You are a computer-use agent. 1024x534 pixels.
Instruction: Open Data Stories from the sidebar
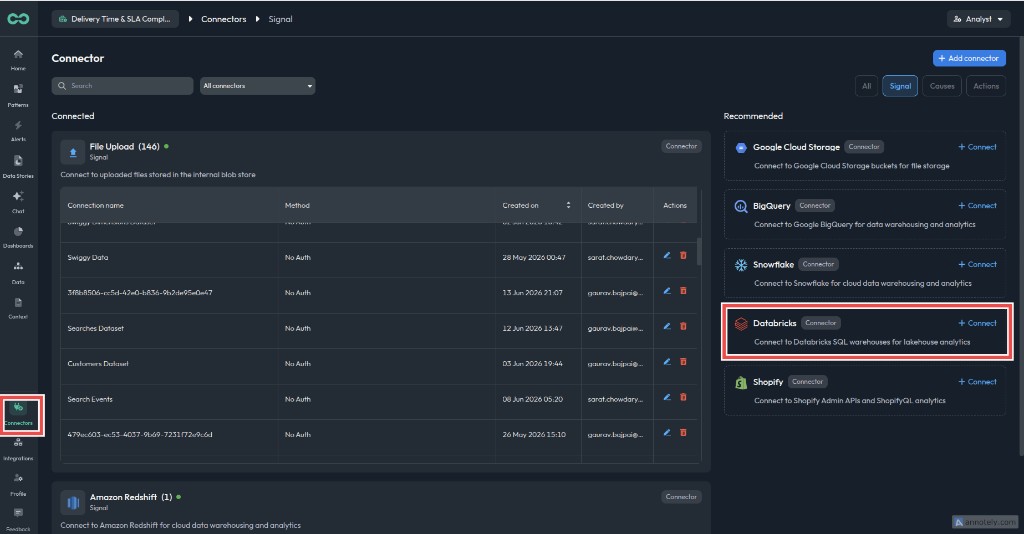click(18, 166)
